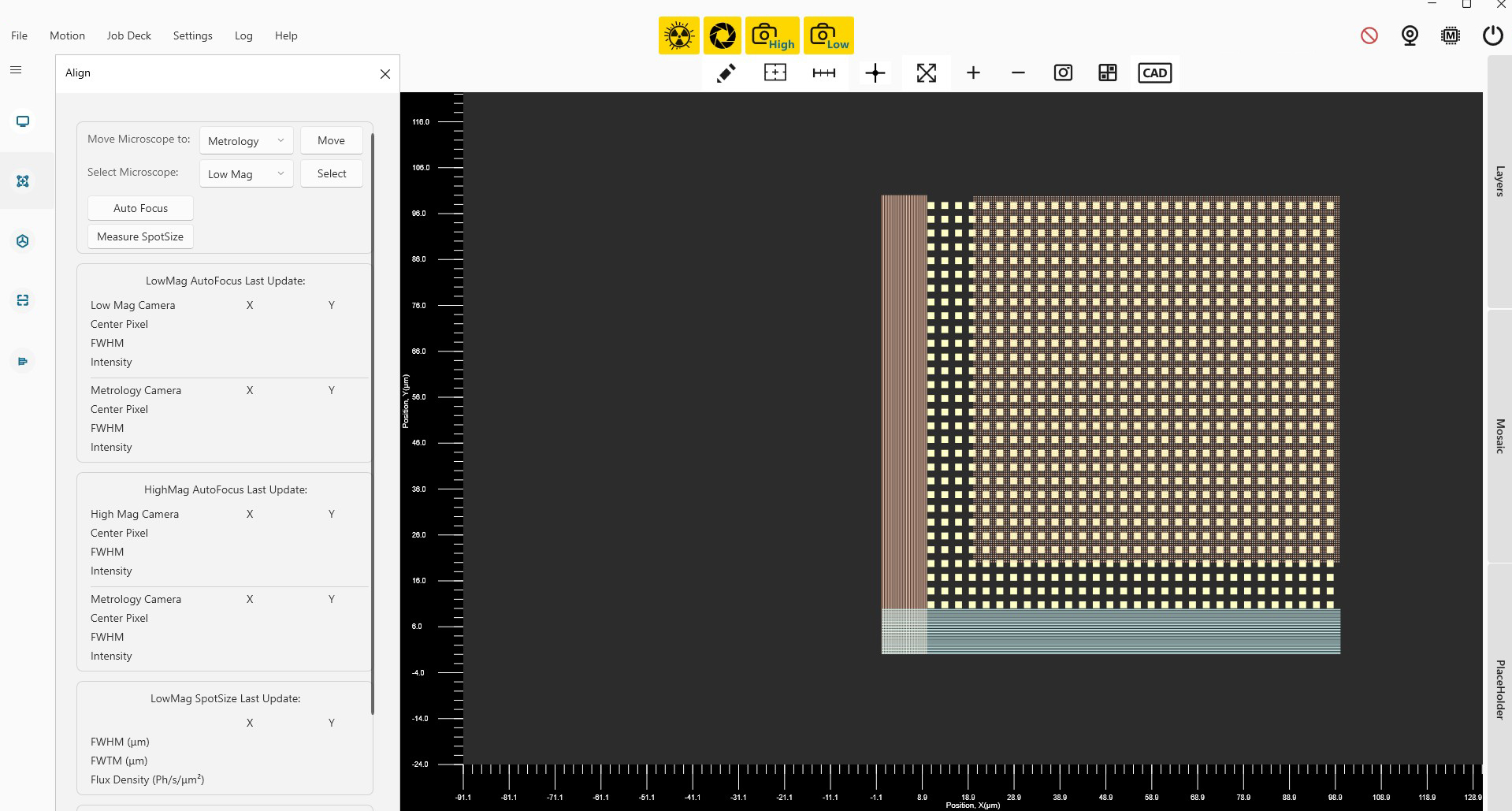Close the Align panel
Image resolution: width=1512 pixels, height=811 pixels.
coord(385,74)
